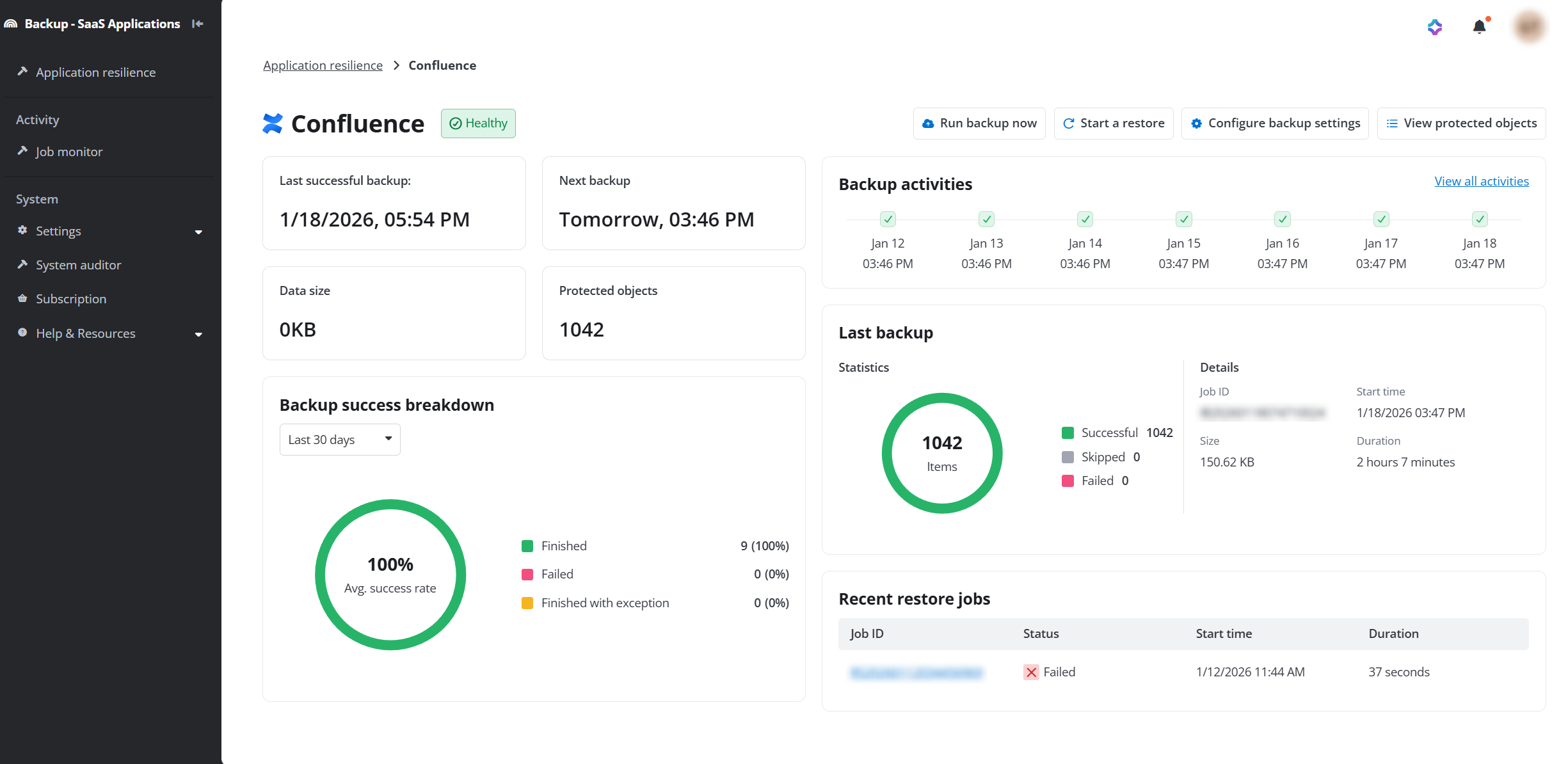1568x764 pixels.
Task: Click the Settings gear icon in sidebar
Action: pos(22,230)
